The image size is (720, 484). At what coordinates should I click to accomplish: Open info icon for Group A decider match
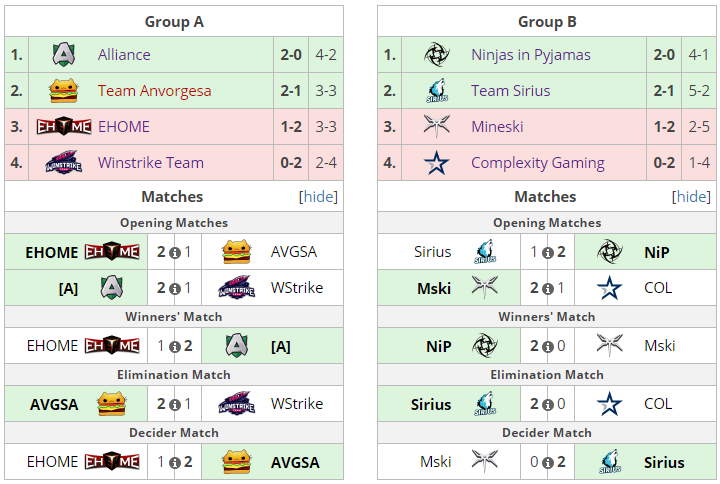(174, 462)
